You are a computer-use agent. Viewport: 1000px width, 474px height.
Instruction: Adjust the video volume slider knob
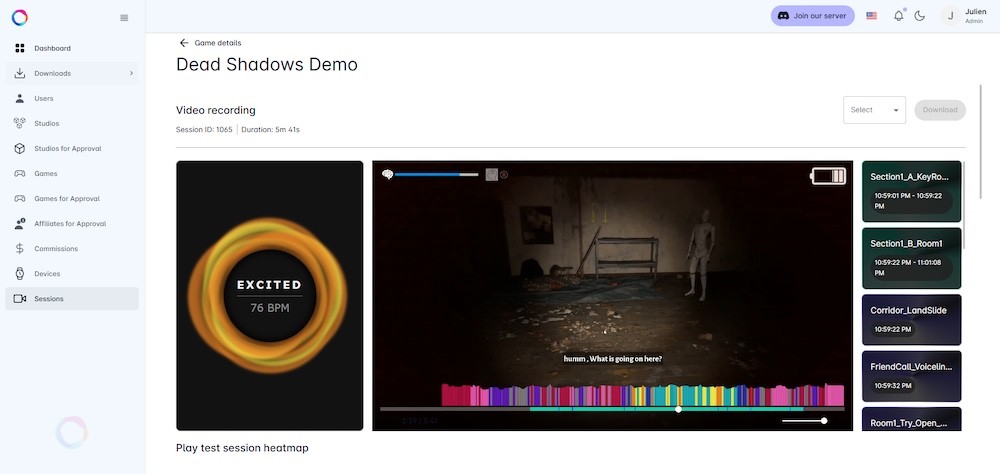(824, 420)
